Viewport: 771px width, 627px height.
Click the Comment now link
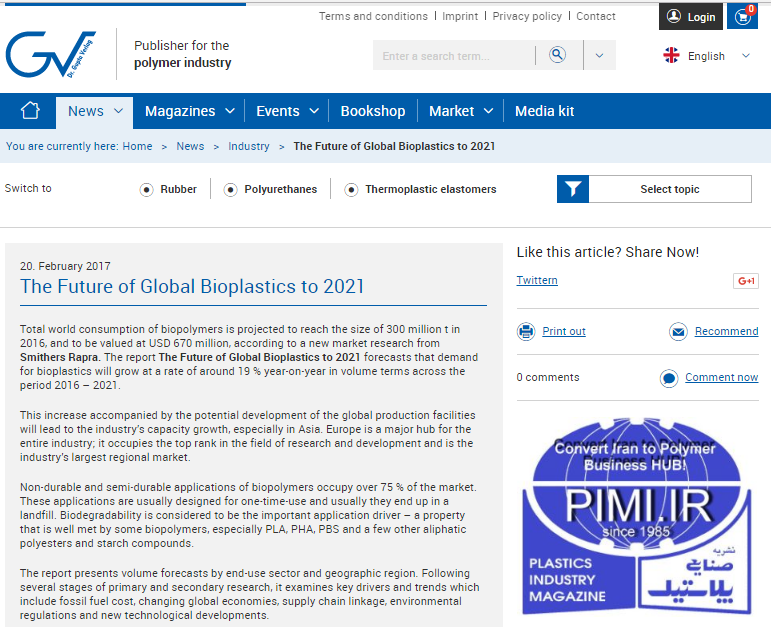tap(722, 377)
